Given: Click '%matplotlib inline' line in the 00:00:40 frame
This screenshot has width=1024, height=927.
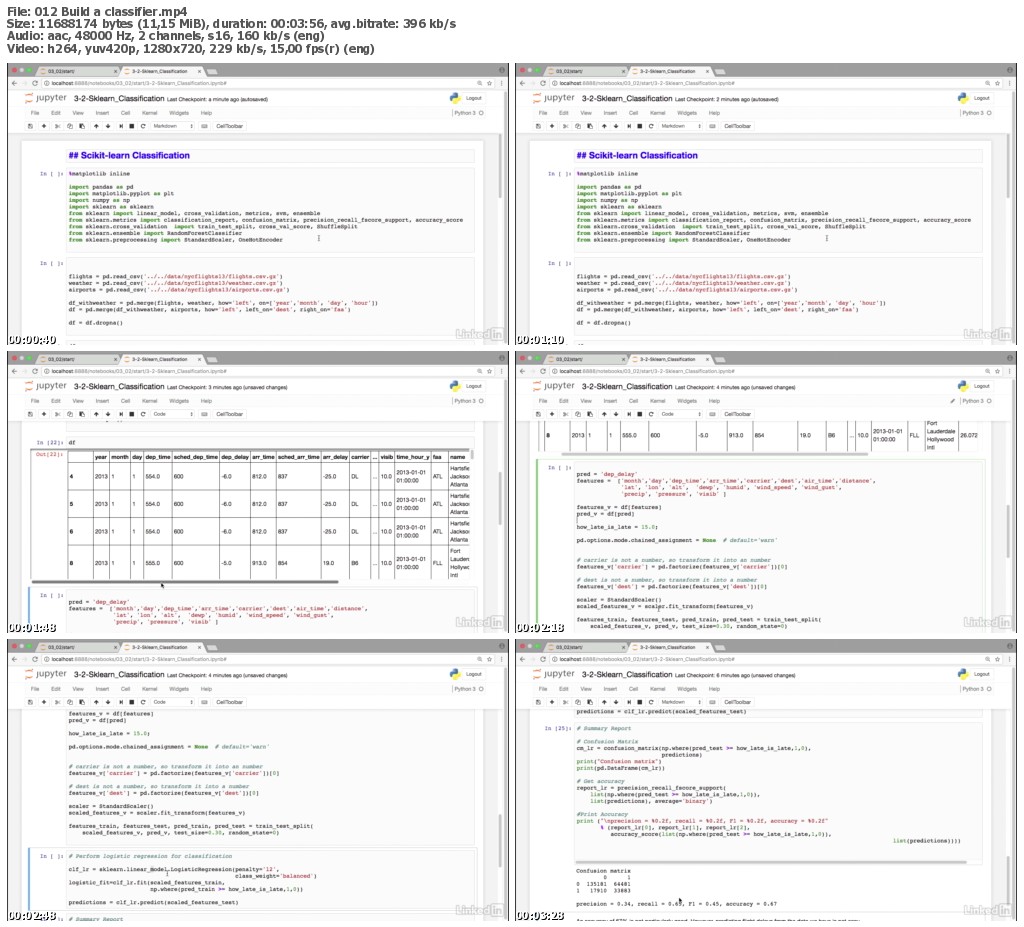Looking at the screenshot, I should (99, 174).
